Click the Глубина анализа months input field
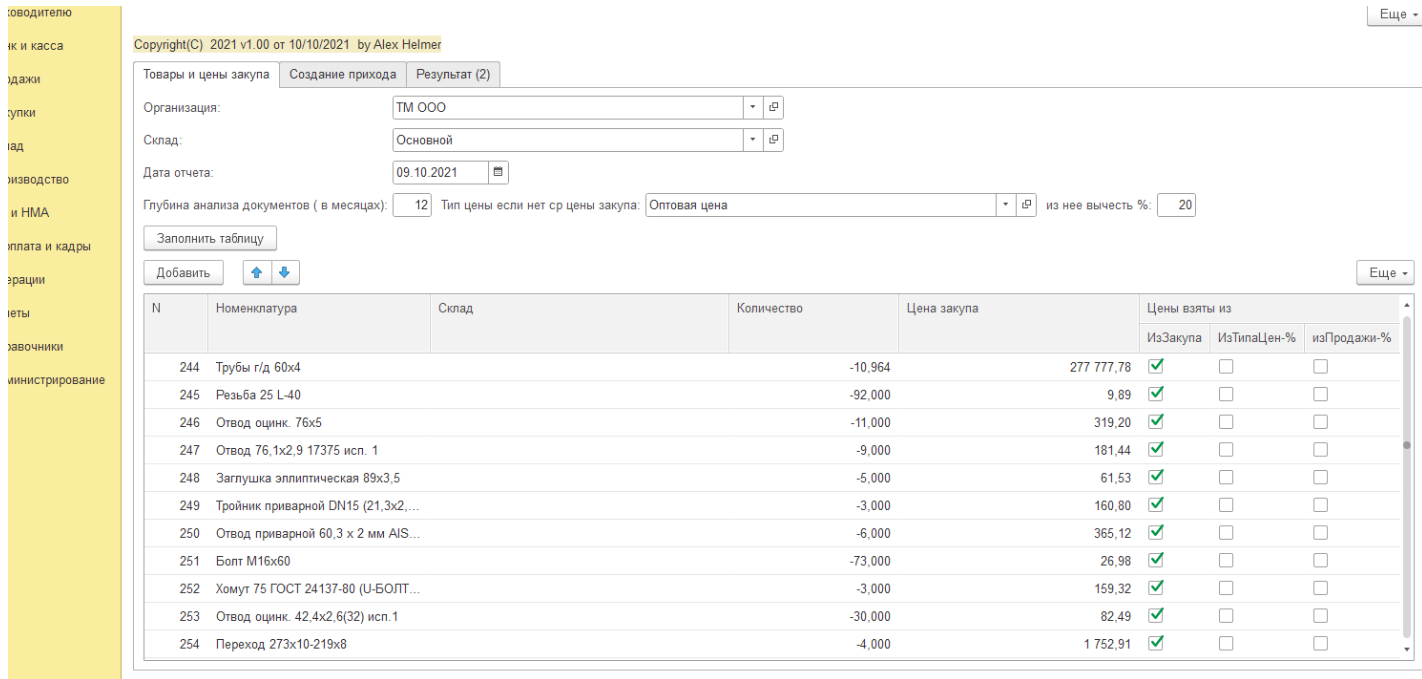1422x679 pixels. point(413,205)
